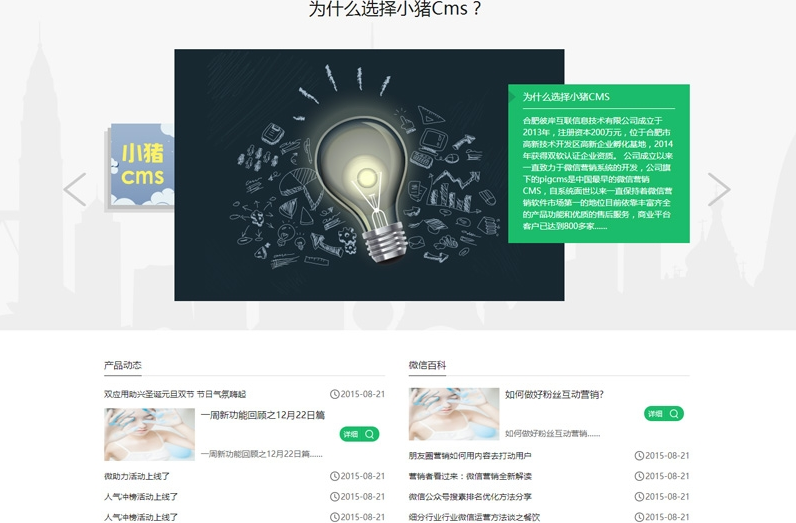796x523 pixels.
Task: Open article 营销者看过来：微信营销全新解读
Action: 470,476
